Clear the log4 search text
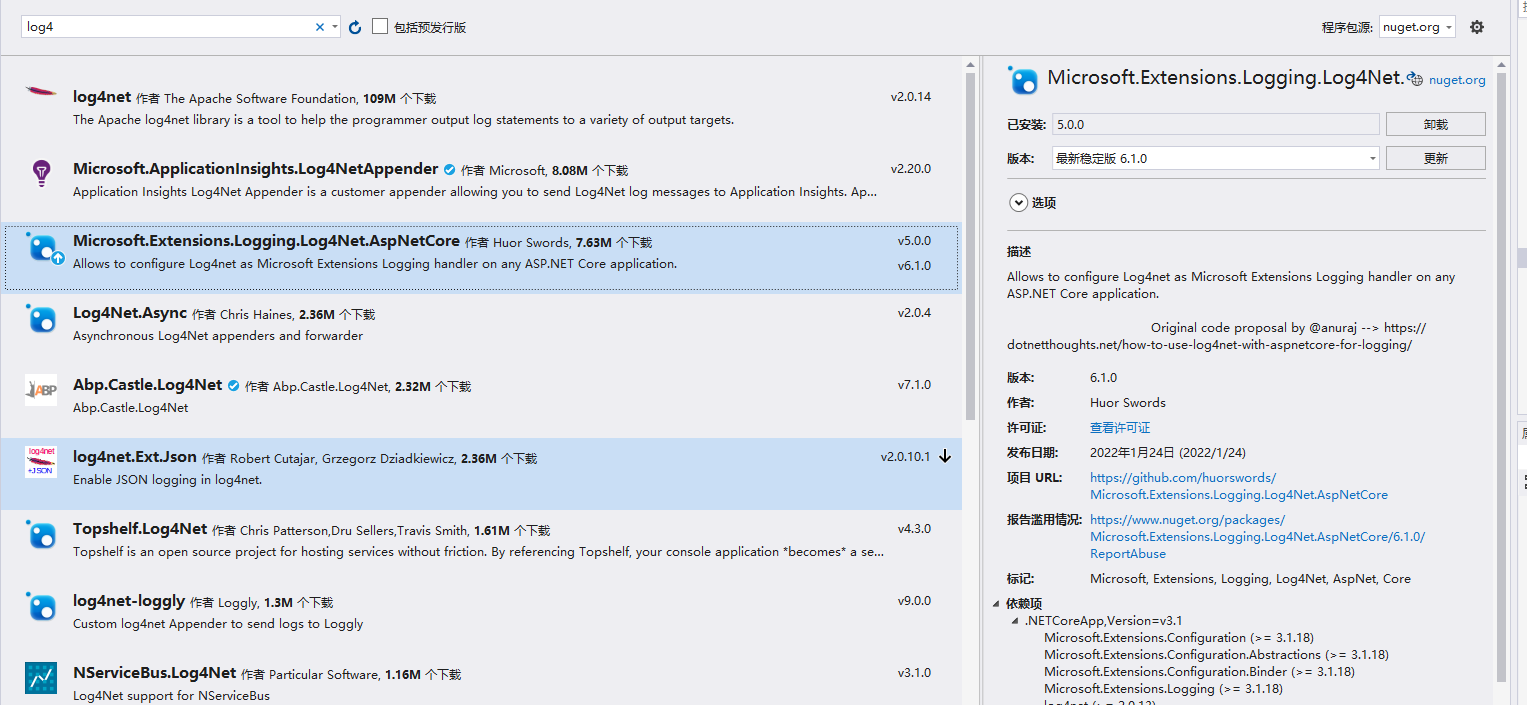The height and width of the screenshot is (705, 1527). point(320,27)
